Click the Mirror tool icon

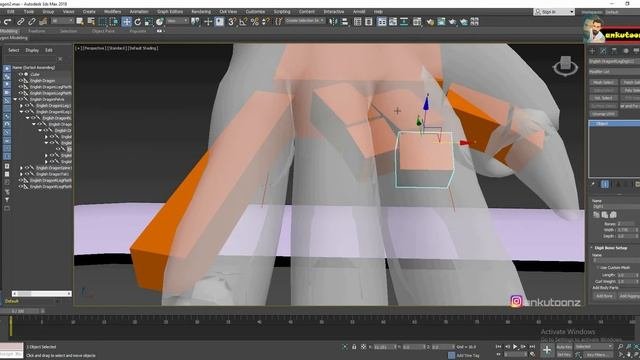pos(333,22)
